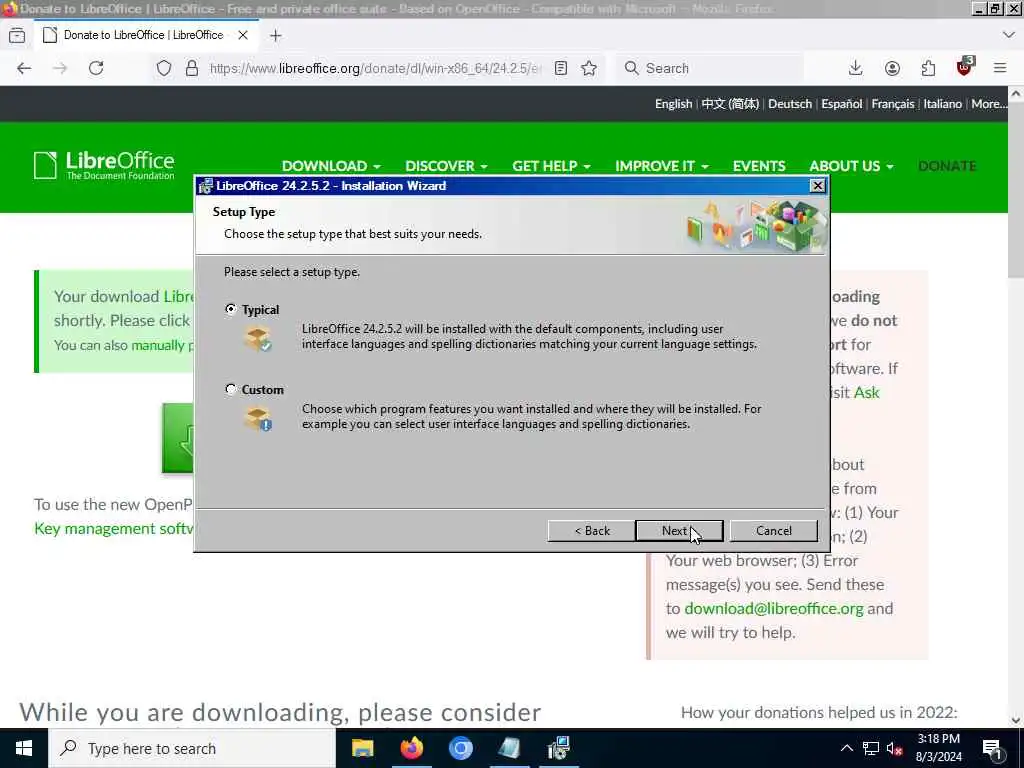Viewport: 1024px width, 768px height.
Task: Click the installer icon in wizard title bar
Action: tap(206, 185)
